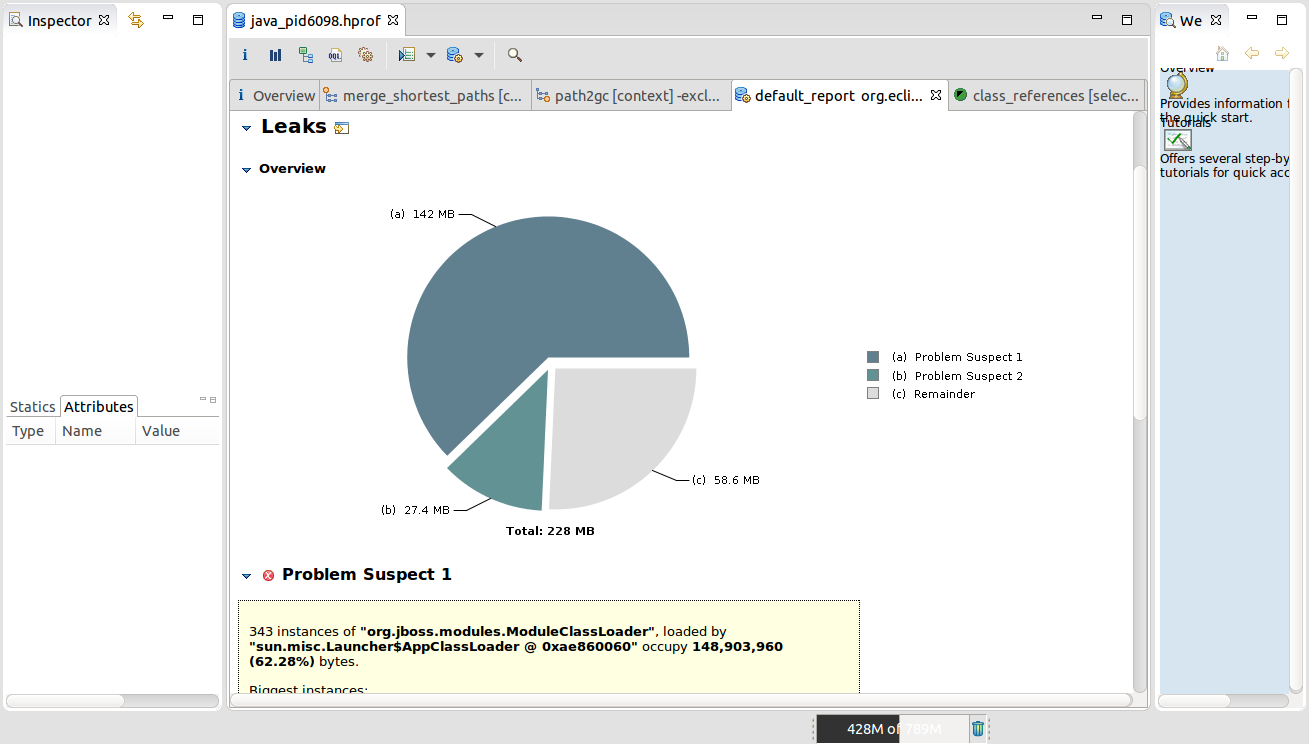Minimize the heap dump editor area
Image resolution: width=1309 pixels, height=744 pixels.
pos(1097,19)
